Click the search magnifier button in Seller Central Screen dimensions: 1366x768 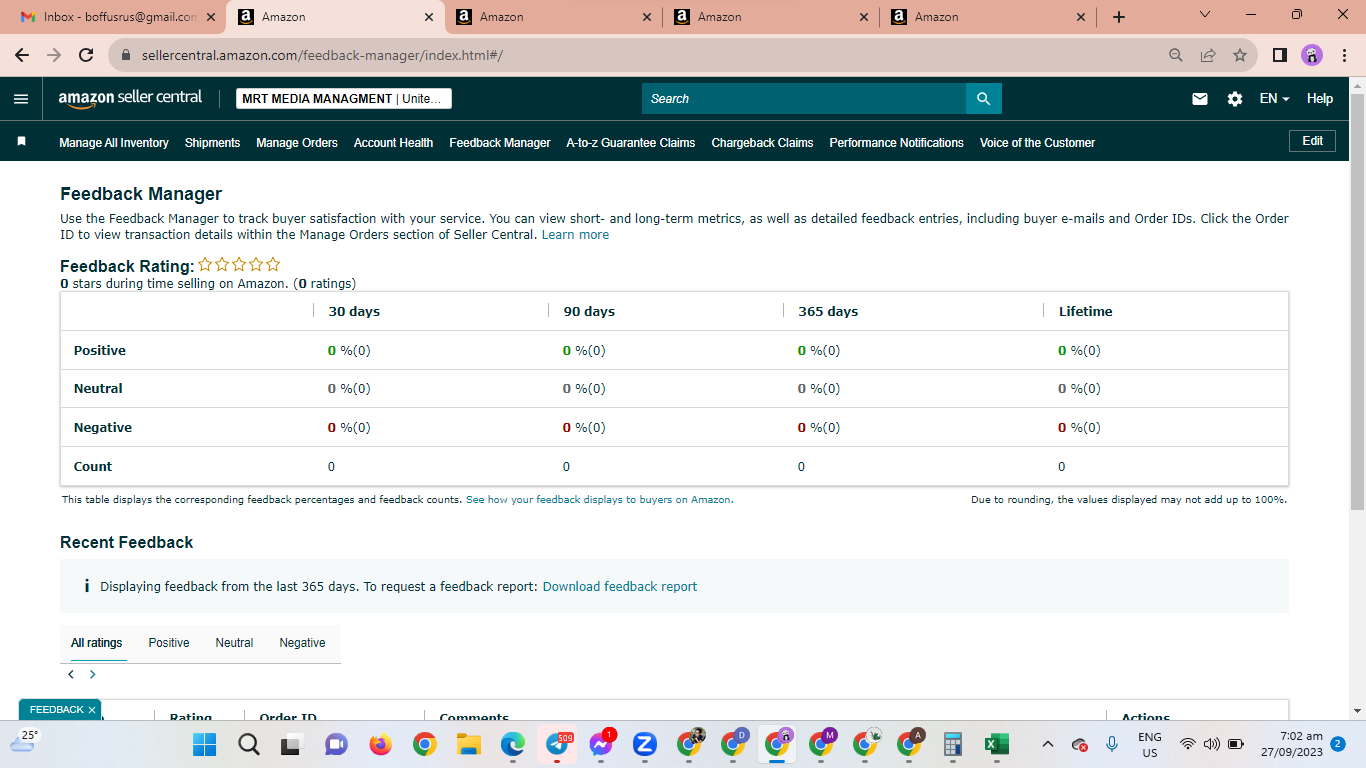tap(983, 99)
